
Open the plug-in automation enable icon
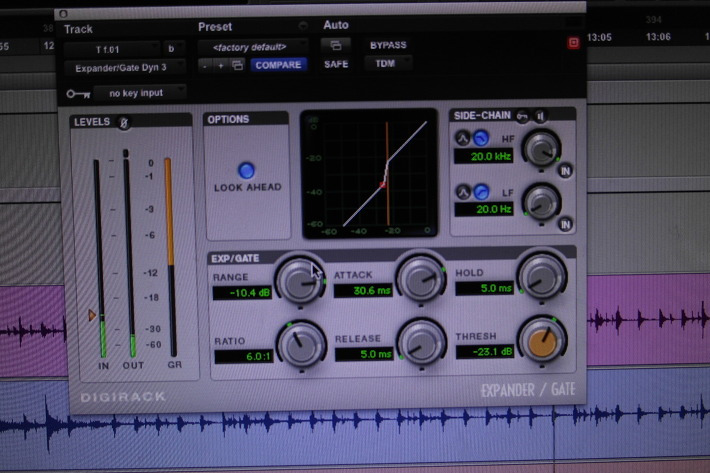coord(336,45)
